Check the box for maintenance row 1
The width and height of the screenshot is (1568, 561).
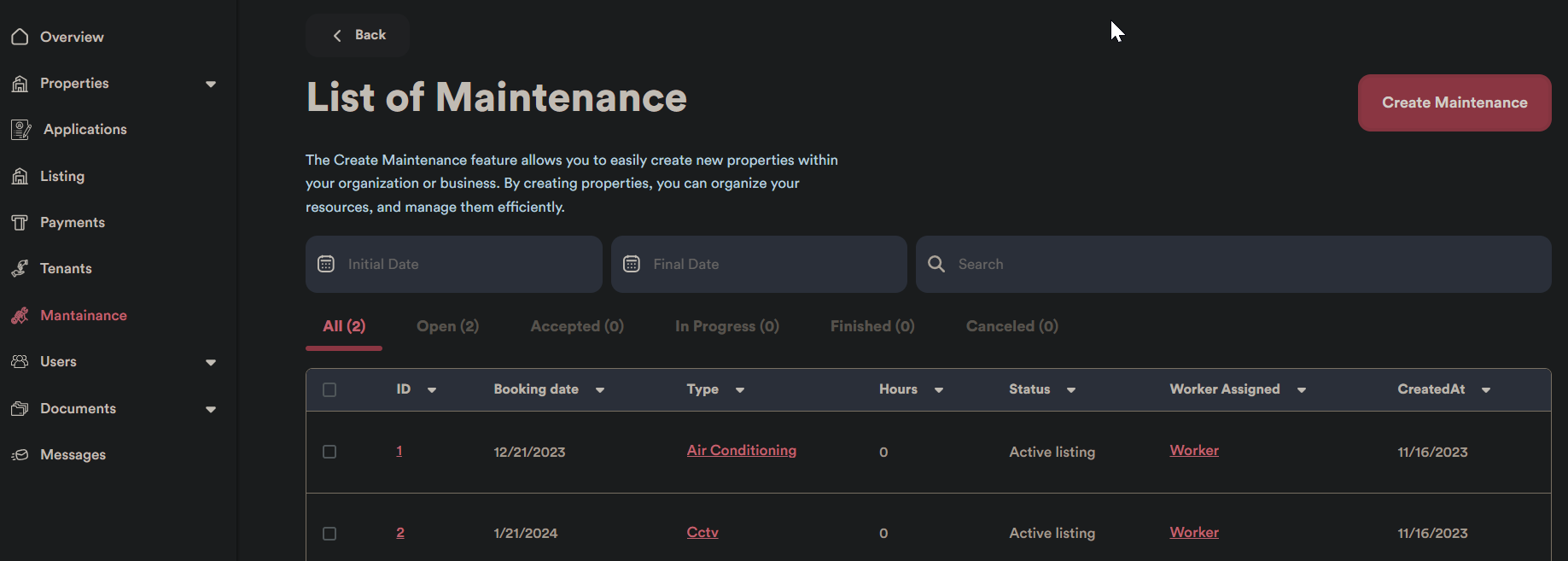coord(329,452)
